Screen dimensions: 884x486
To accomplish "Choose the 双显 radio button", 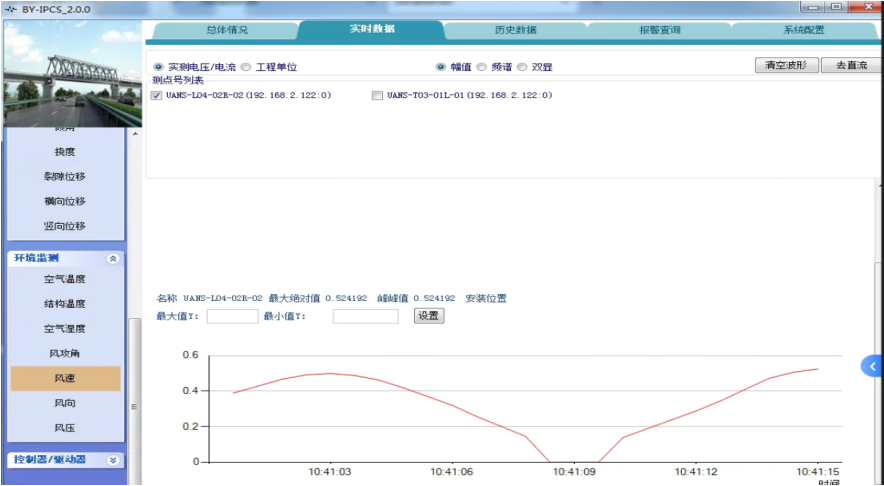I will pos(522,68).
